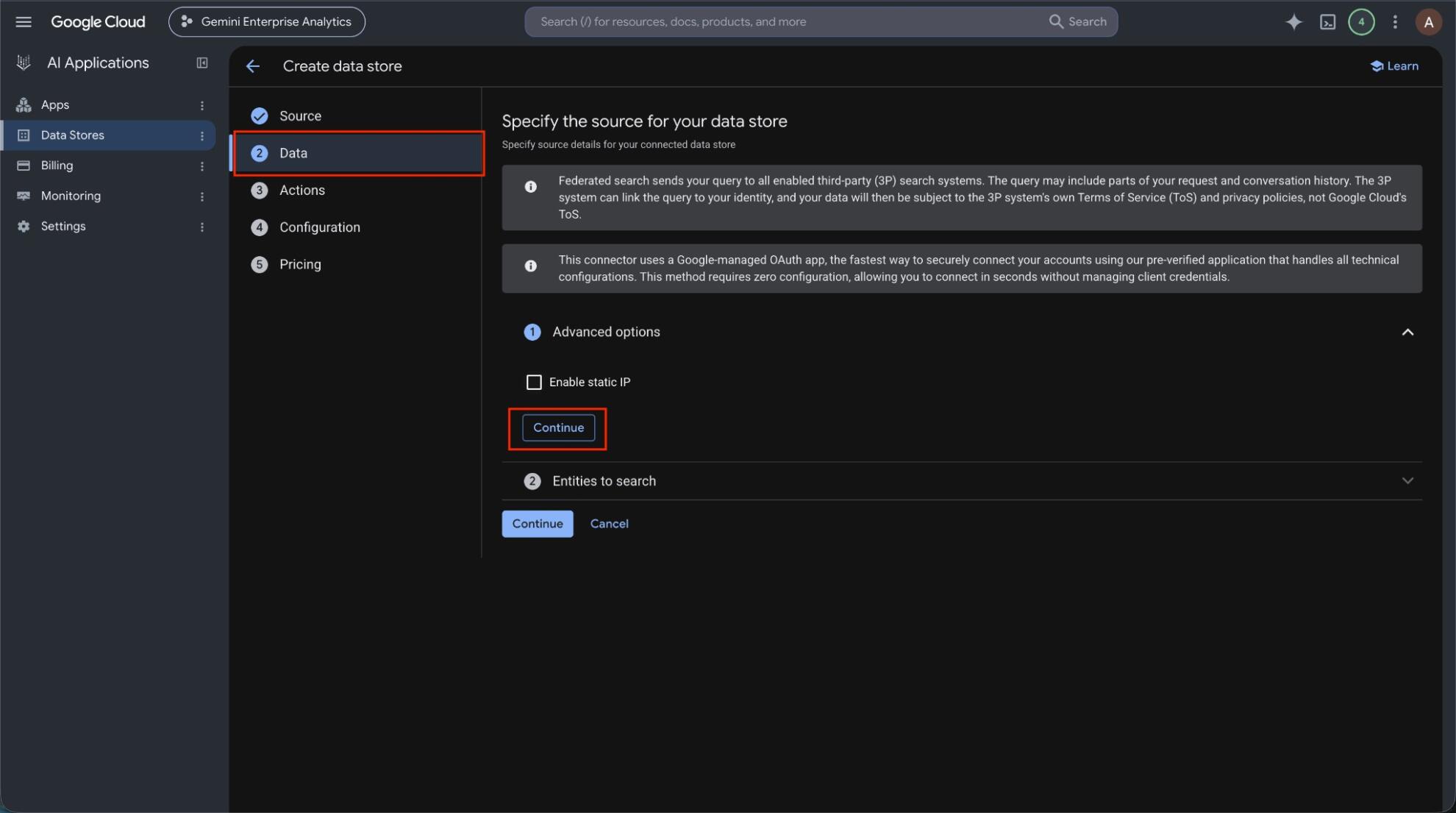
Task: Open the Billing row three-dot menu
Action: pos(201,166)
